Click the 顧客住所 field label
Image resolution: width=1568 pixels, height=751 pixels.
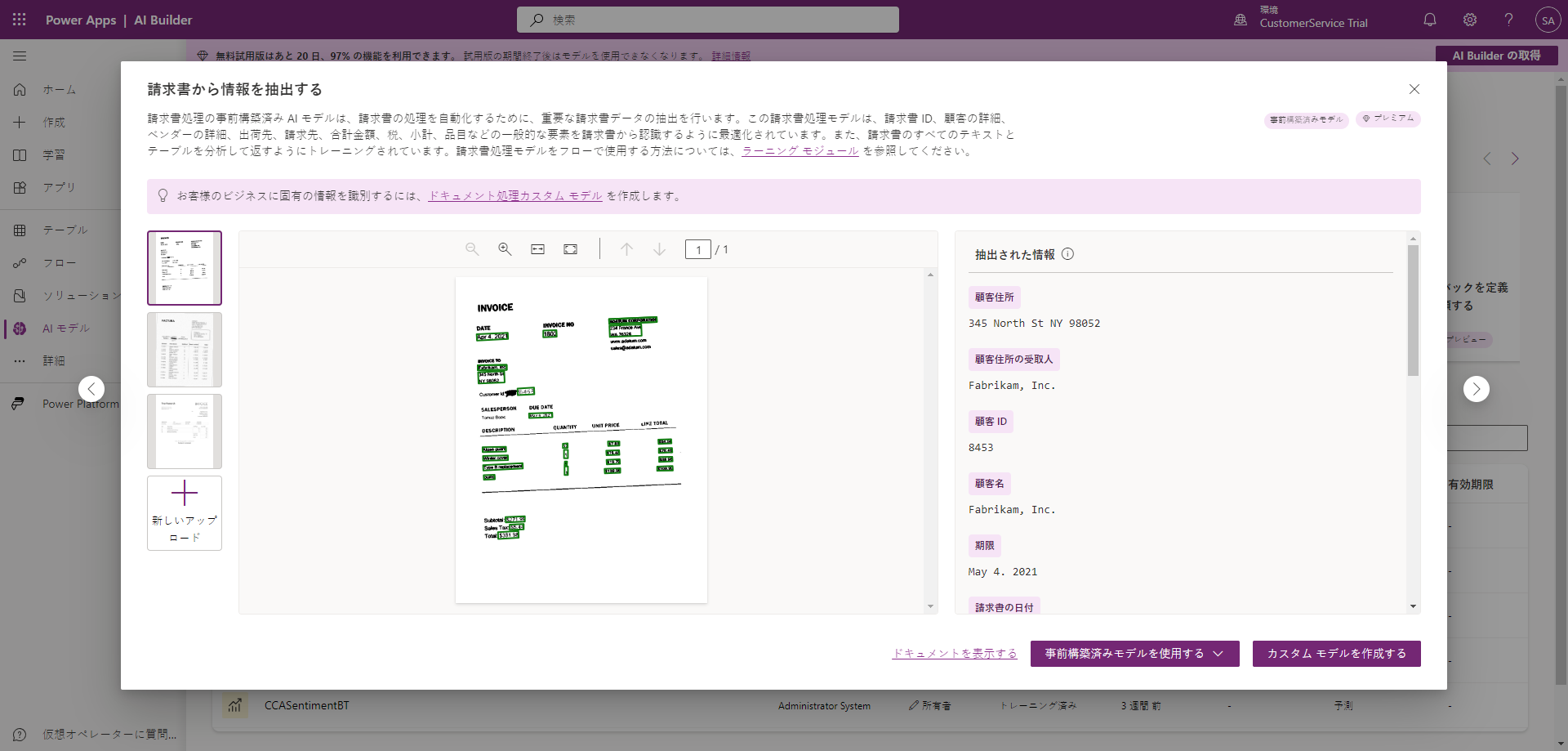pos(994,297)
